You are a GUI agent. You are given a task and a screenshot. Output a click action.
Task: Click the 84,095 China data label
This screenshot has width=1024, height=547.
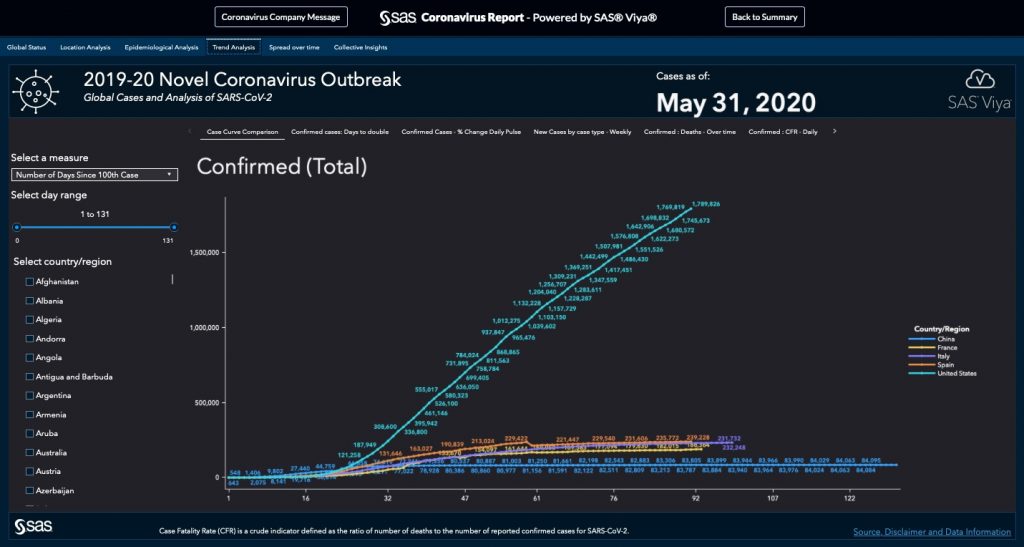click(x=871, y=460)
